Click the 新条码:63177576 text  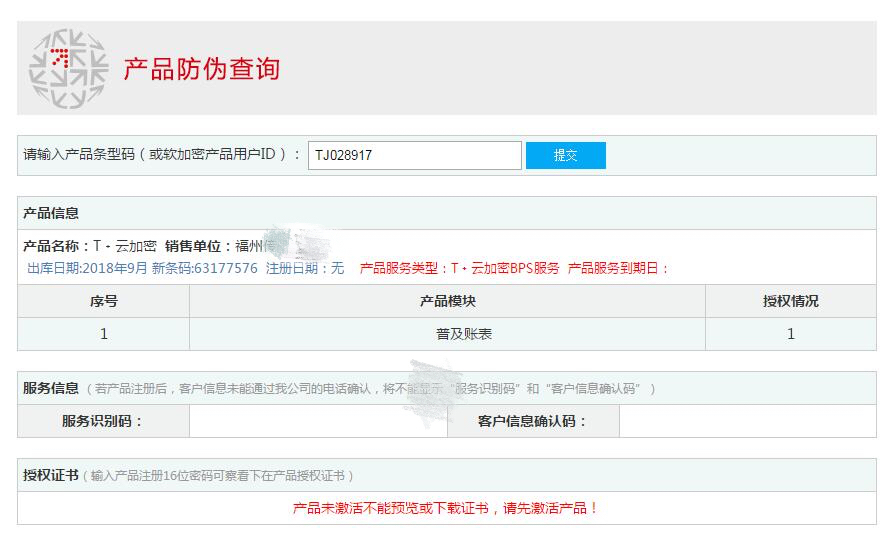(x=205, y=268)
